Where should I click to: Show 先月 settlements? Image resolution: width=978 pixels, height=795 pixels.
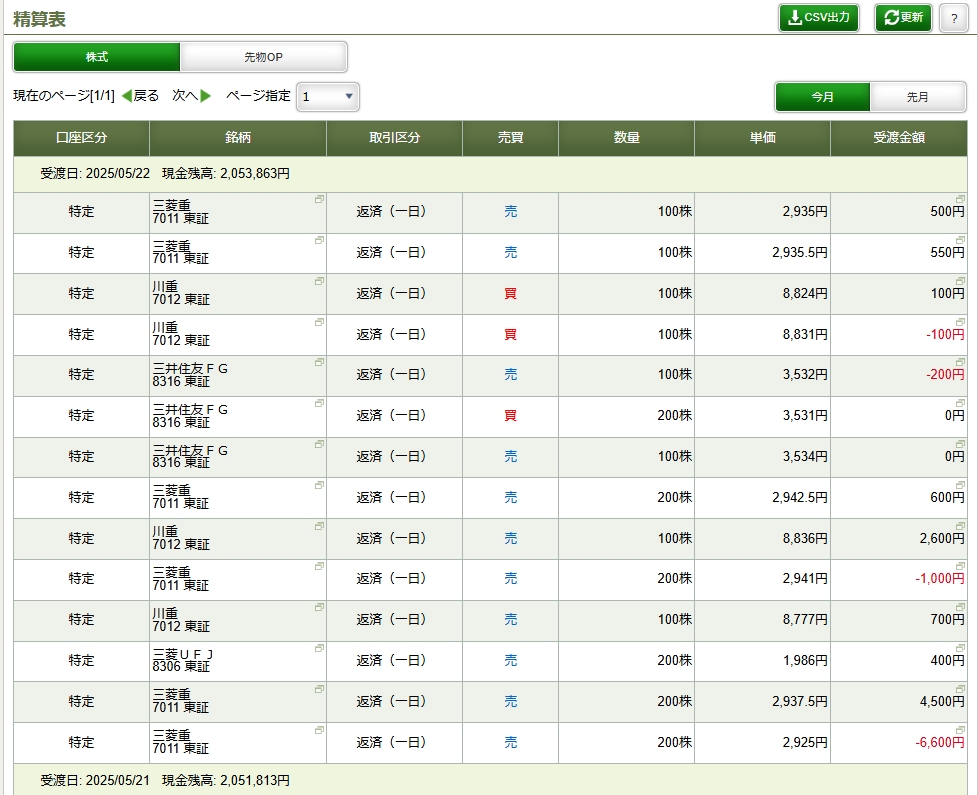click(917, 97)
